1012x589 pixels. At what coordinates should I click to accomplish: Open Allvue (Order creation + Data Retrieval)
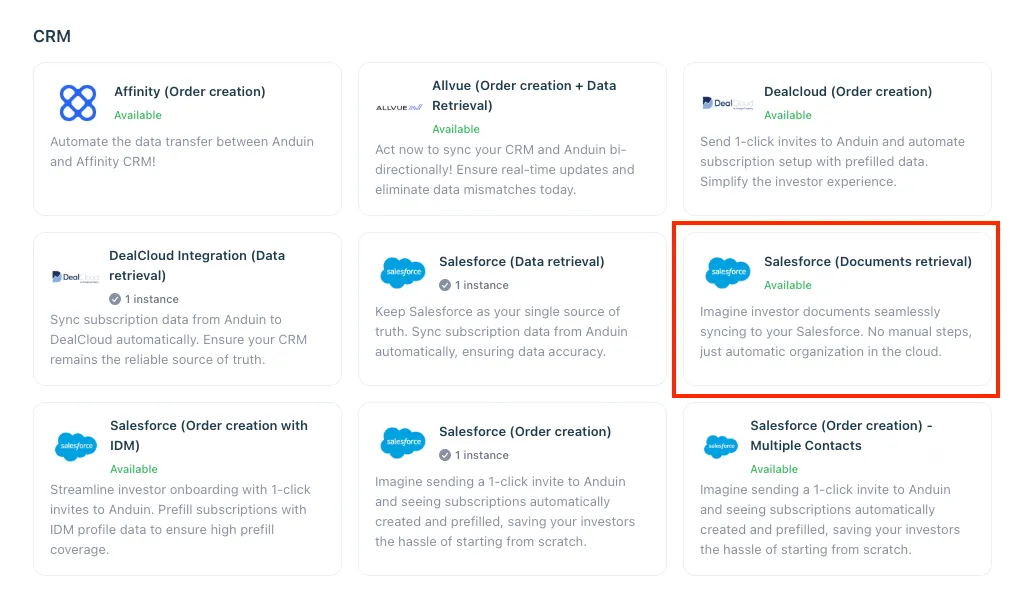[524, 95]
